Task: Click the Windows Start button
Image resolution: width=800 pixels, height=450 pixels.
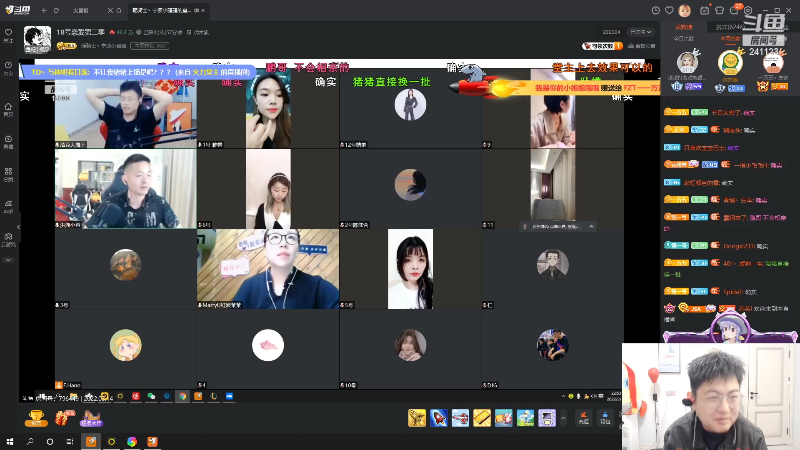Action: 10,441
